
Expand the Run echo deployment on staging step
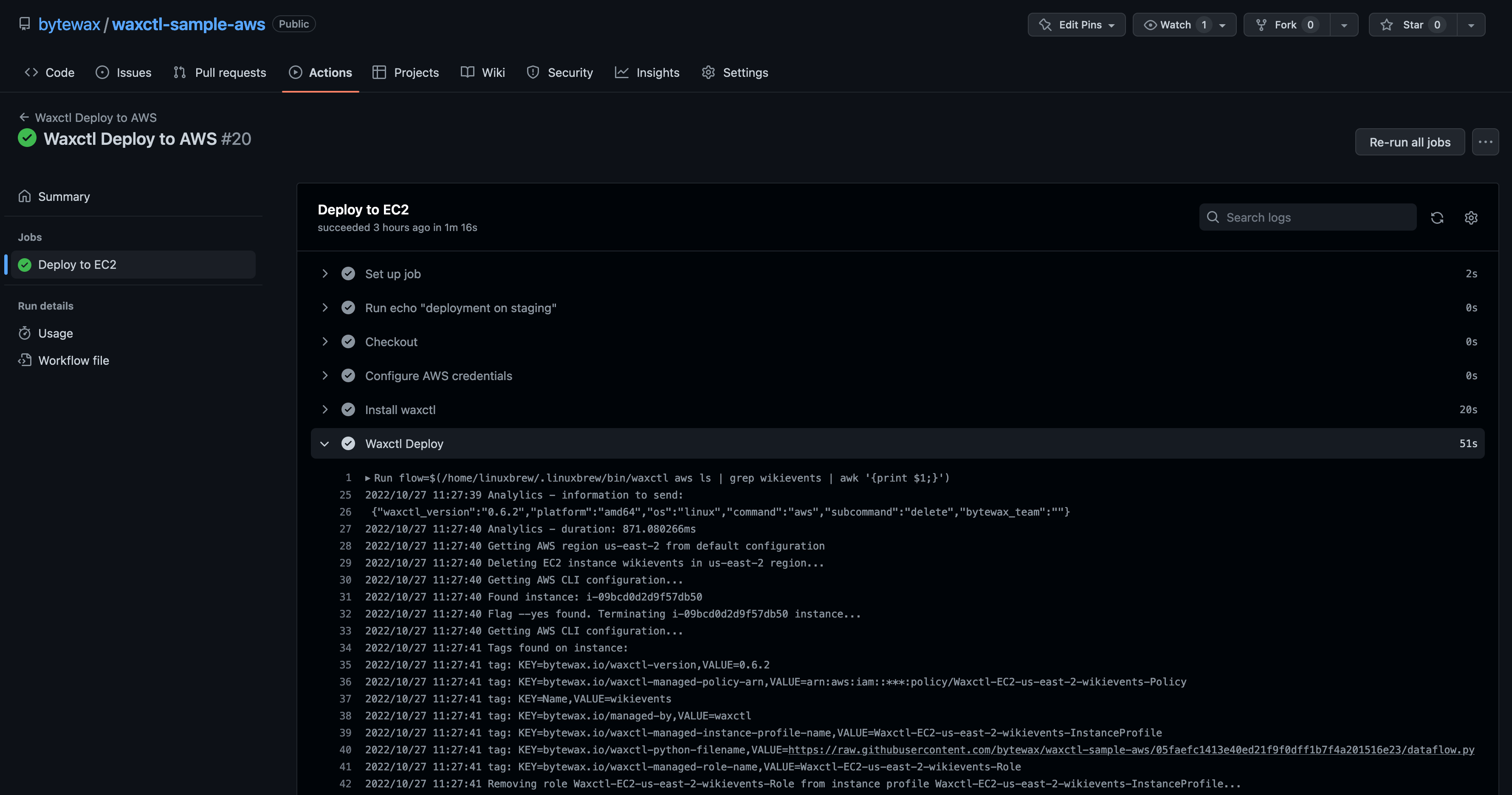pyautogui.click(x=897, y=308)
